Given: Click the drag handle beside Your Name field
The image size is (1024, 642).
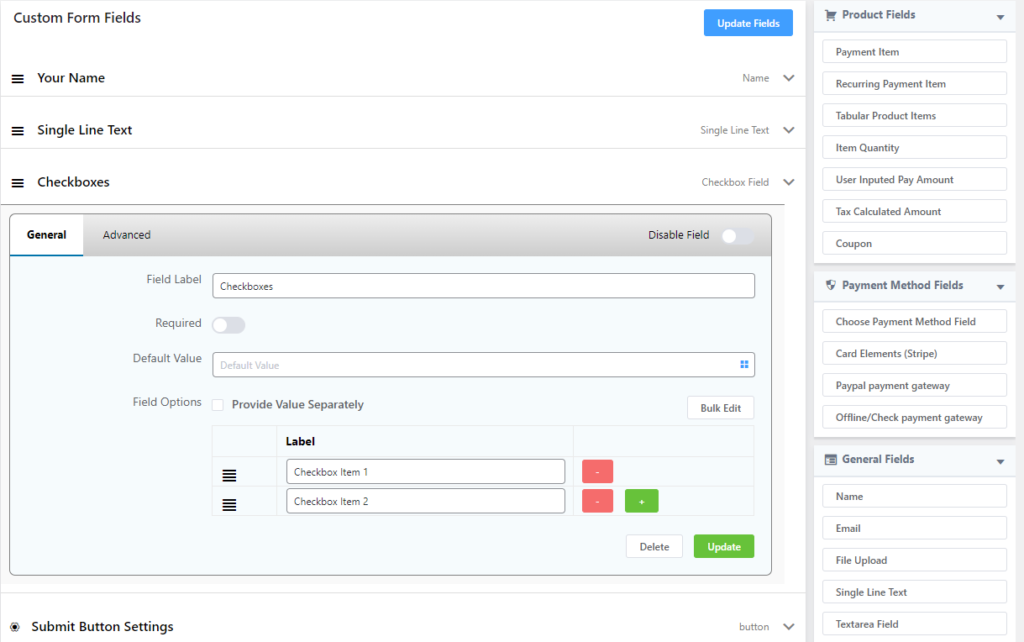Looking at the screenshot, I should (17, 77).
